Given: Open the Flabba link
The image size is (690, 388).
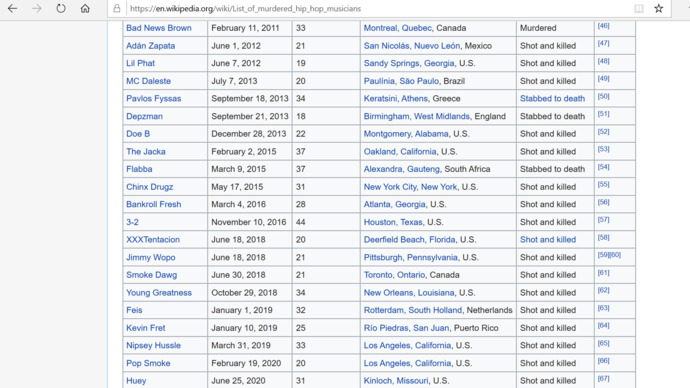Looking at the screenshot, I should (139, 169).
